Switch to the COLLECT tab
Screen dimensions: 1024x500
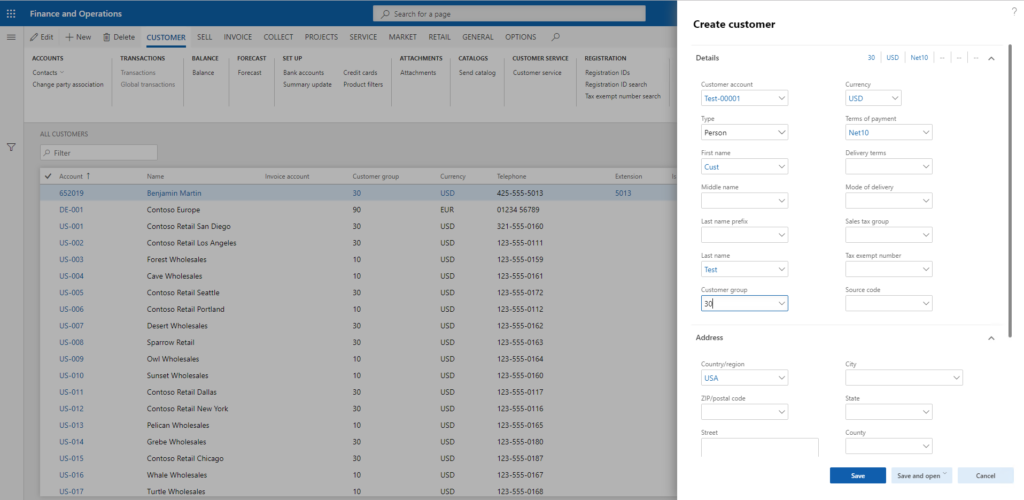pyautogui.click(x=278, y=37)
